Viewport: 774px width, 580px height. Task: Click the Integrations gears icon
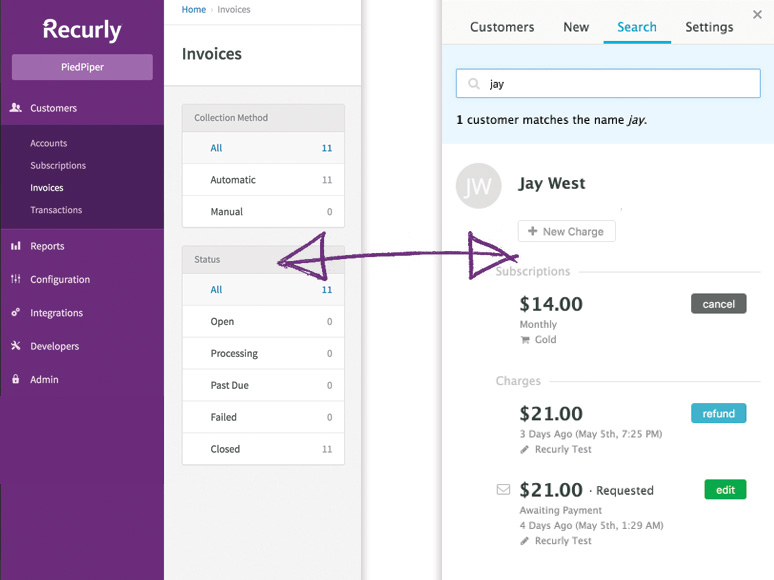point(16,312)
